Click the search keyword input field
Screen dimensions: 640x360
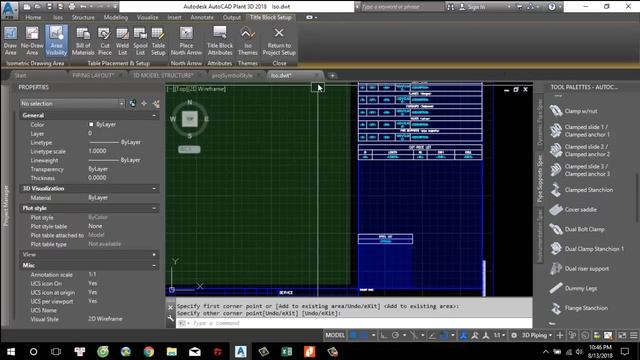tap(401, 7)
